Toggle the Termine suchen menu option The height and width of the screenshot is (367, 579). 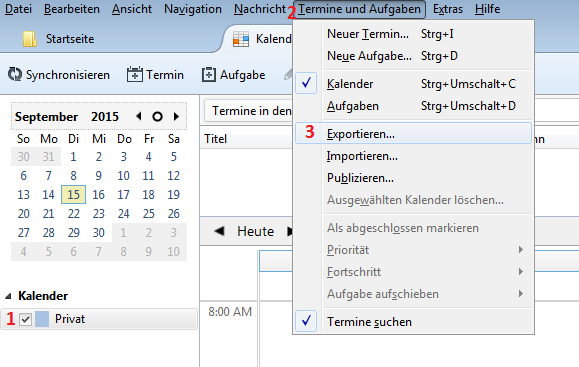pyautogui.click(x=413, y=322)
